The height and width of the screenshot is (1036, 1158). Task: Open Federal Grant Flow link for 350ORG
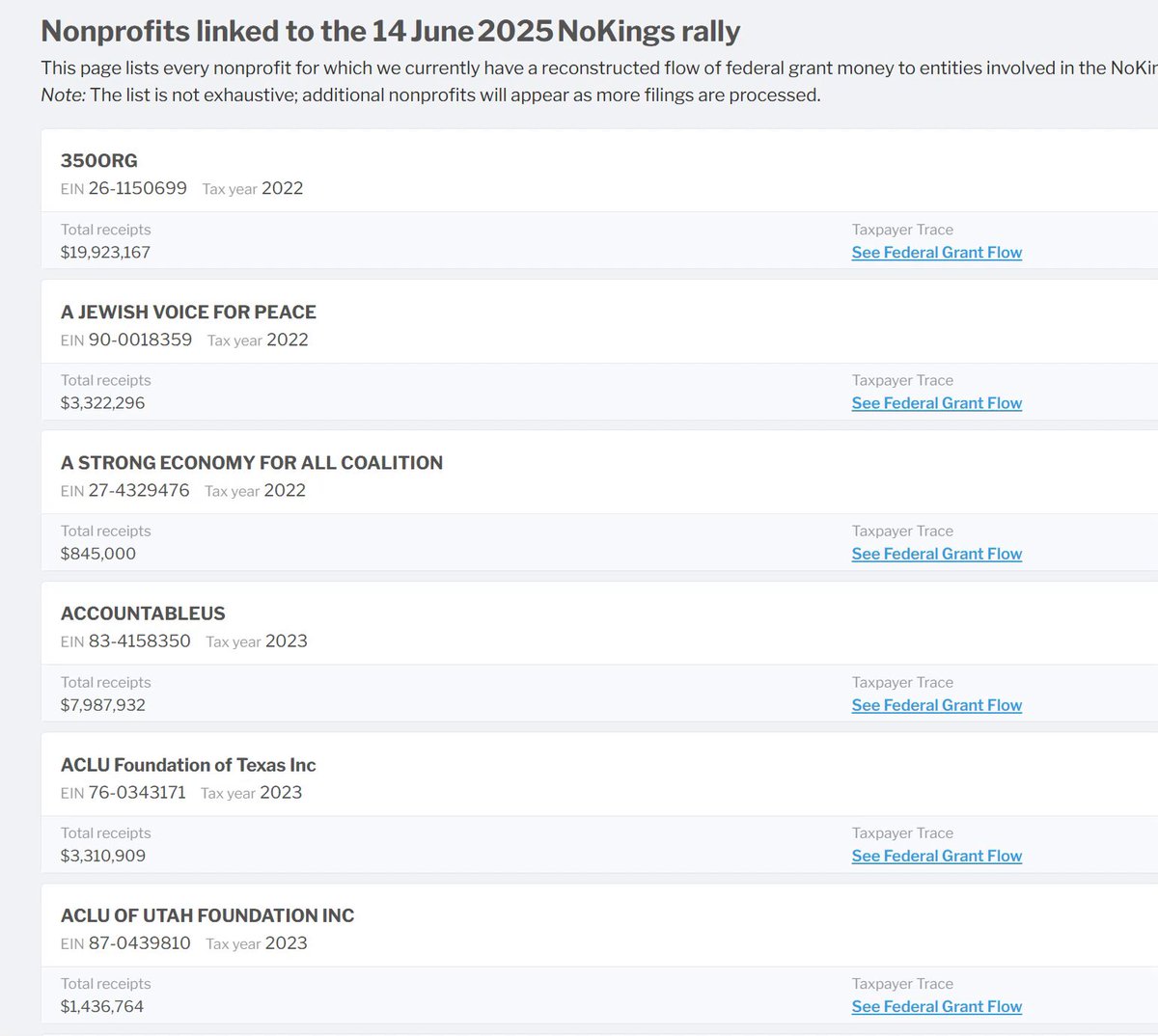click(x=936, y=253)
